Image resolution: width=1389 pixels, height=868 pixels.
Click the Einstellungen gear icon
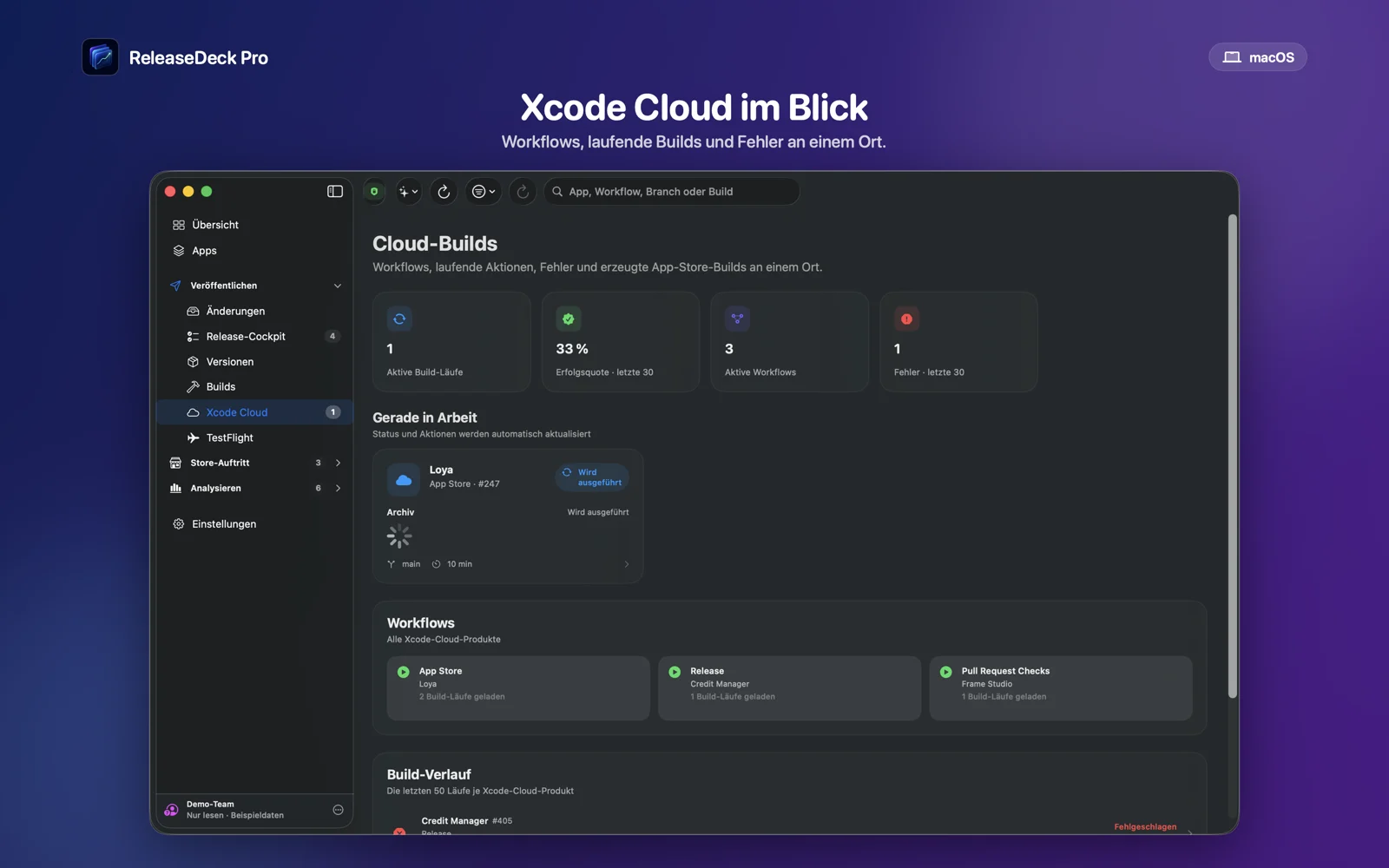pos(179,524)
